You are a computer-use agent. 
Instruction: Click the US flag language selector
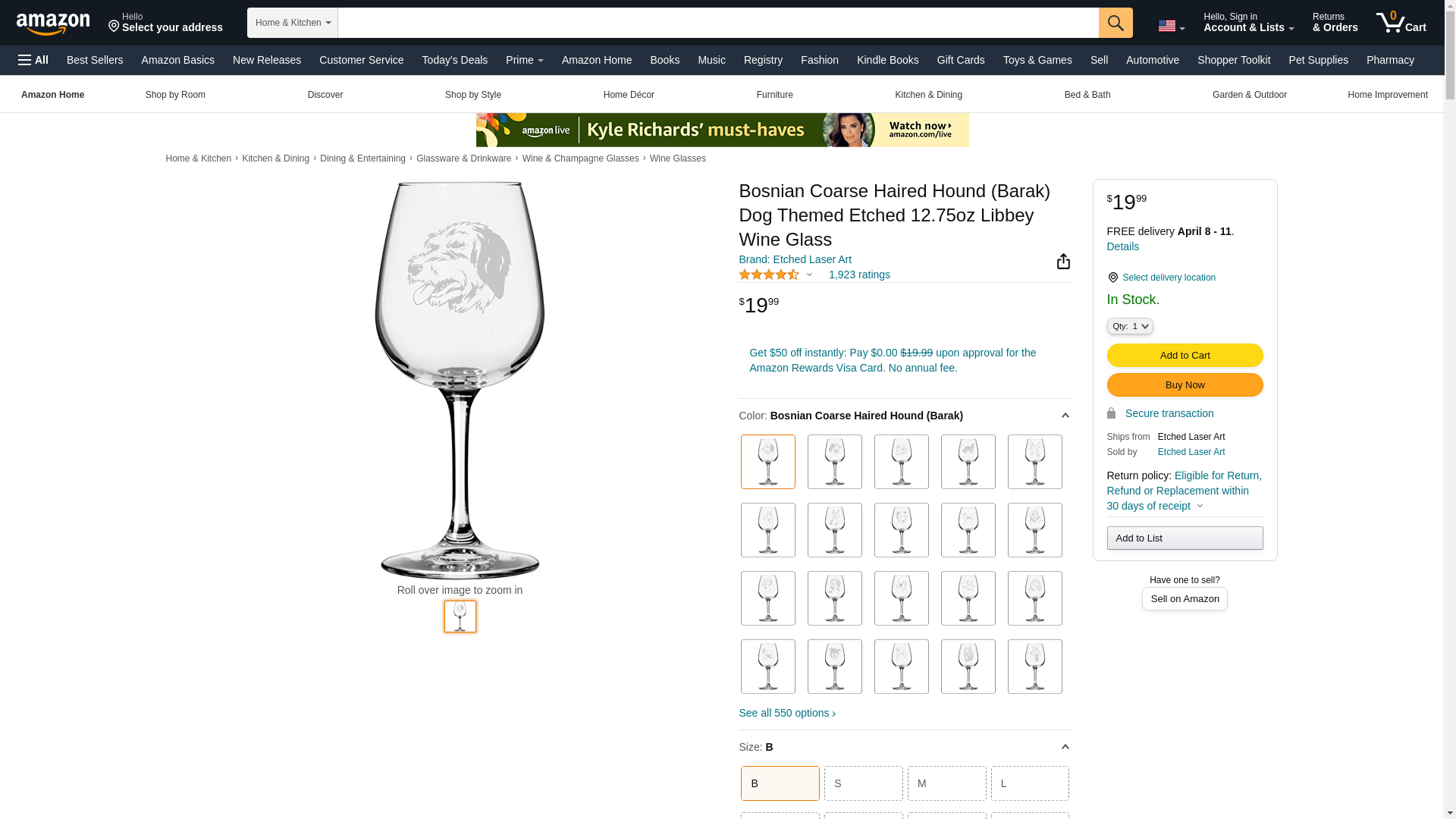tap(1171, 27)
